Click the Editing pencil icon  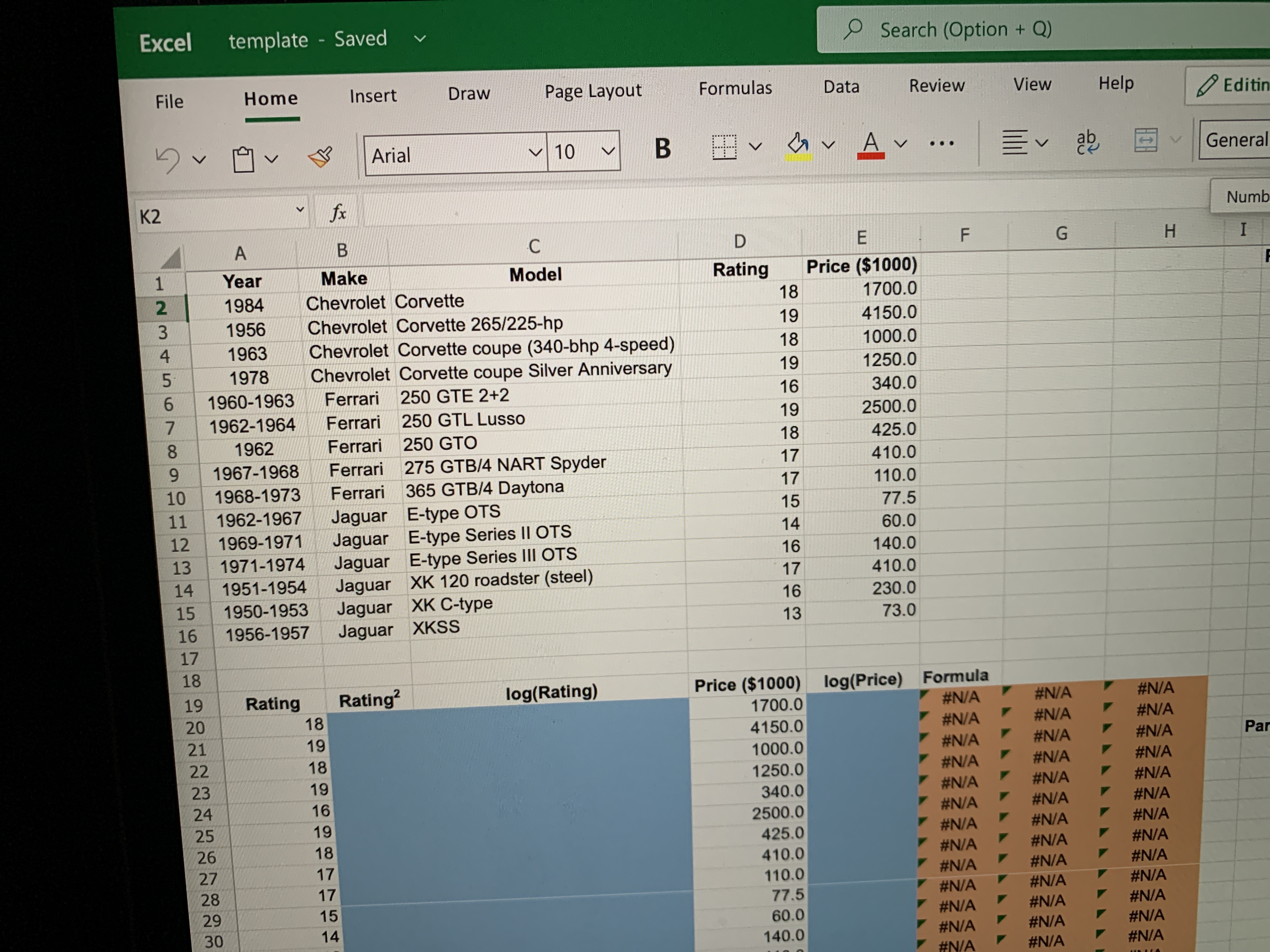click(1207, 86)
